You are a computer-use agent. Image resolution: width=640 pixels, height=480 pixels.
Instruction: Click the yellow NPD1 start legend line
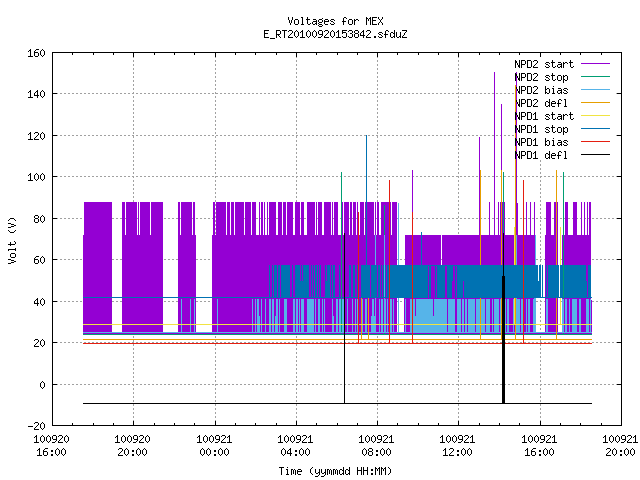(x=595, y=116)
